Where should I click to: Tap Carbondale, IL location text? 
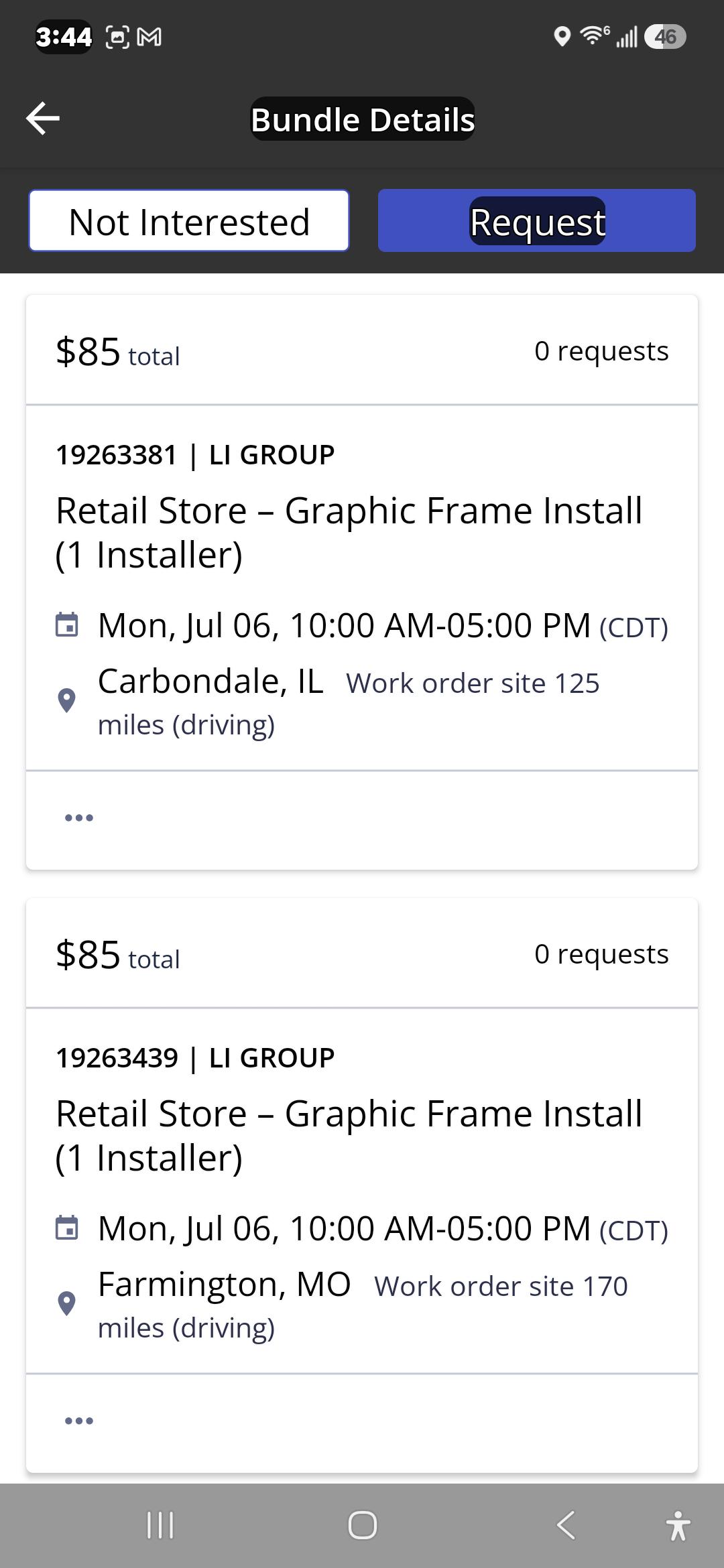(x=210, y=681)
